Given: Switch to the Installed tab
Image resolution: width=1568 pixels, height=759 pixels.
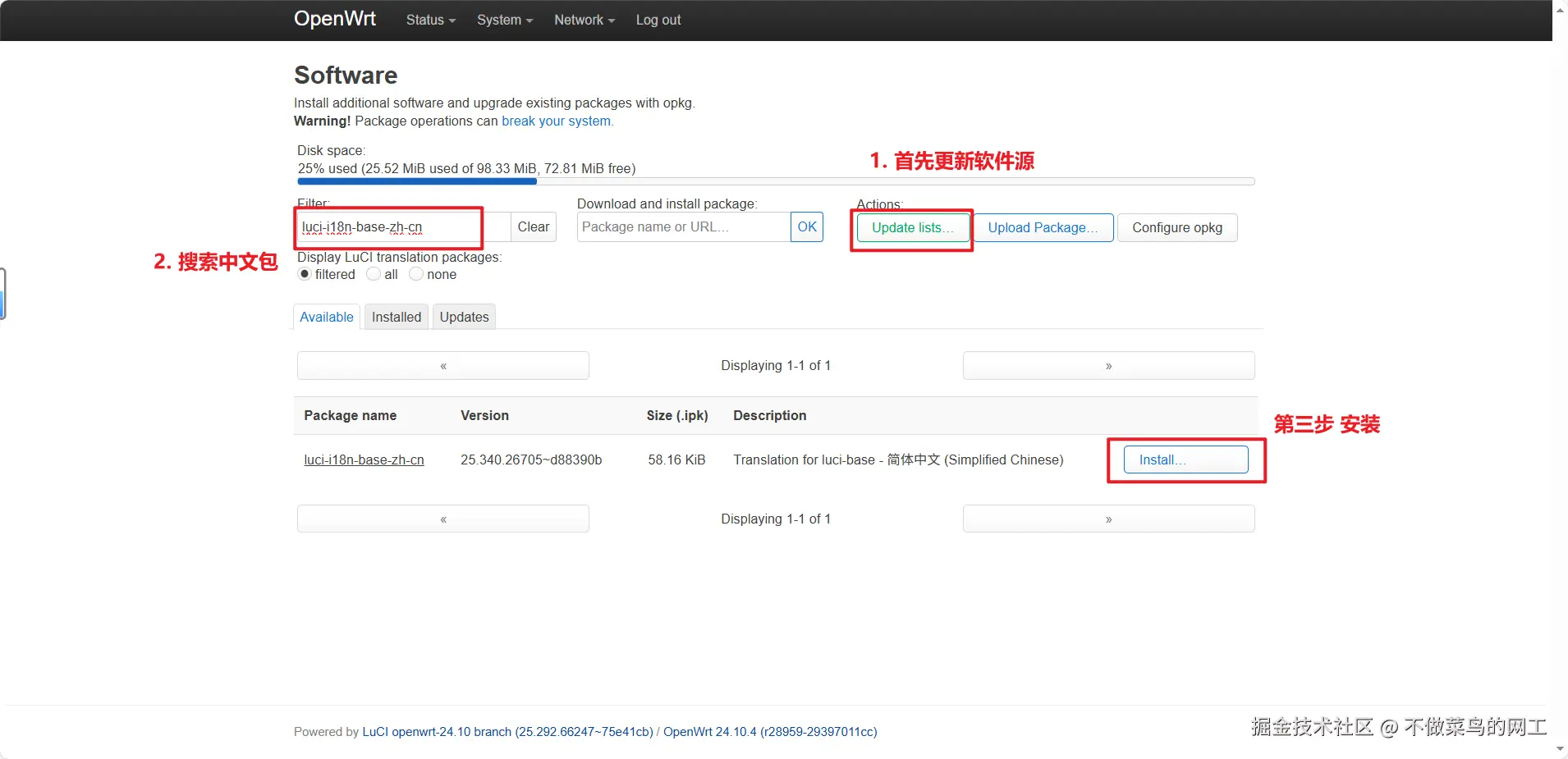Looking at the screenshot, I should click(397, 317).
